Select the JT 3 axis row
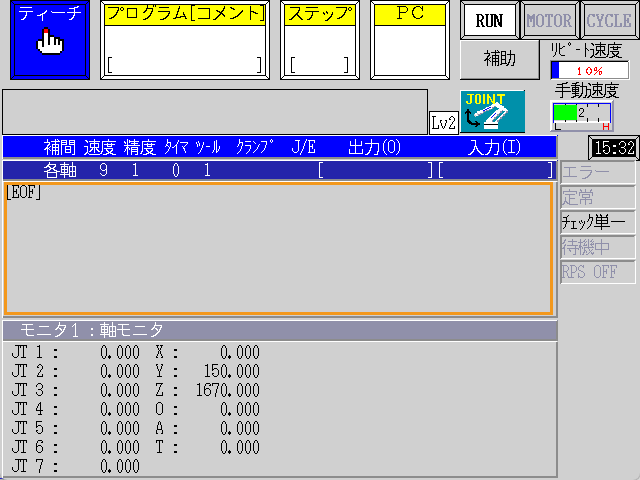 point(76,391)
